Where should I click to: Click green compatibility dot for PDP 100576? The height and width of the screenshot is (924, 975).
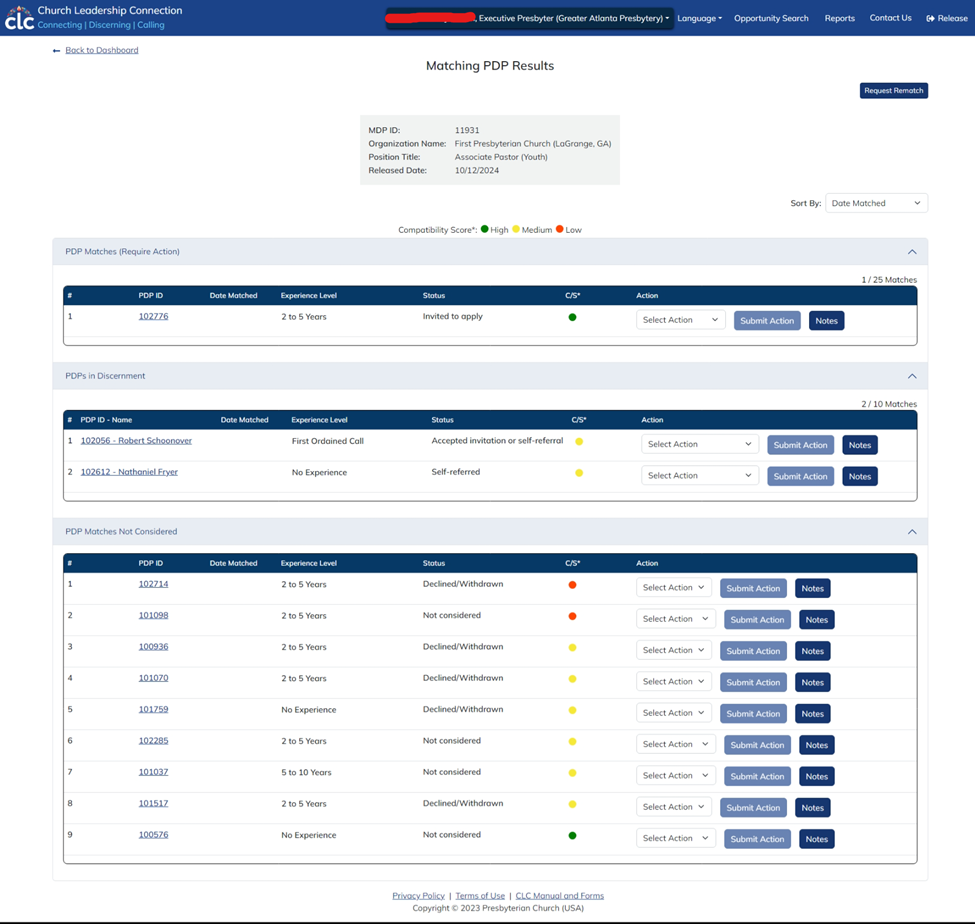click(572, 835)
